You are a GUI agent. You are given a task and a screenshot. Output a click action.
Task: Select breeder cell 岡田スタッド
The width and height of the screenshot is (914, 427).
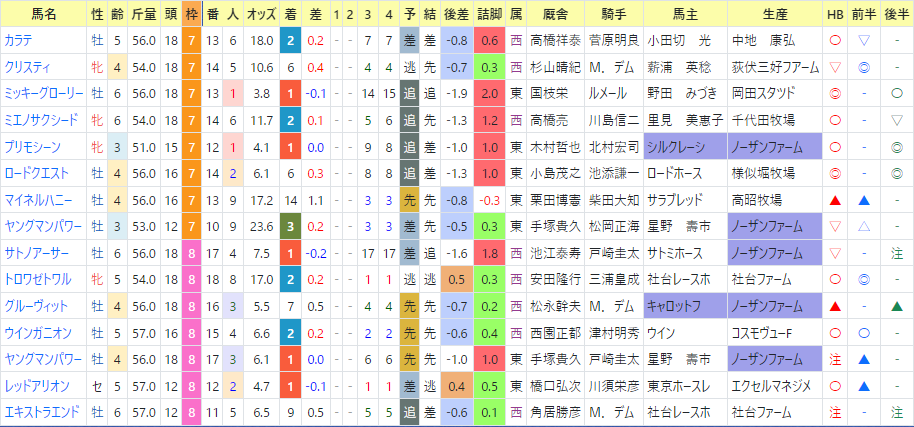click(775, 94)
